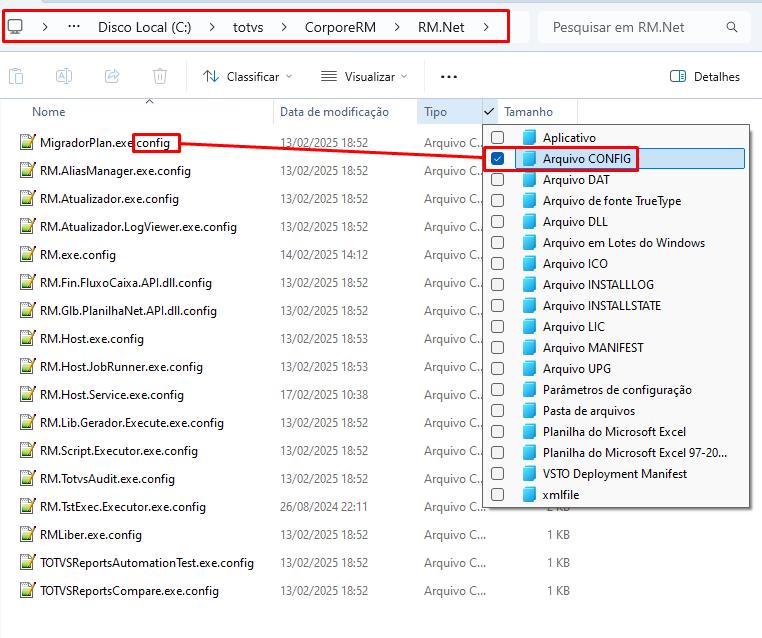The height and width of the screenshot is (638, 762).
Task: Select RM.TstExec.Executor.exe.config file name
Action: (x=122, y=506)
